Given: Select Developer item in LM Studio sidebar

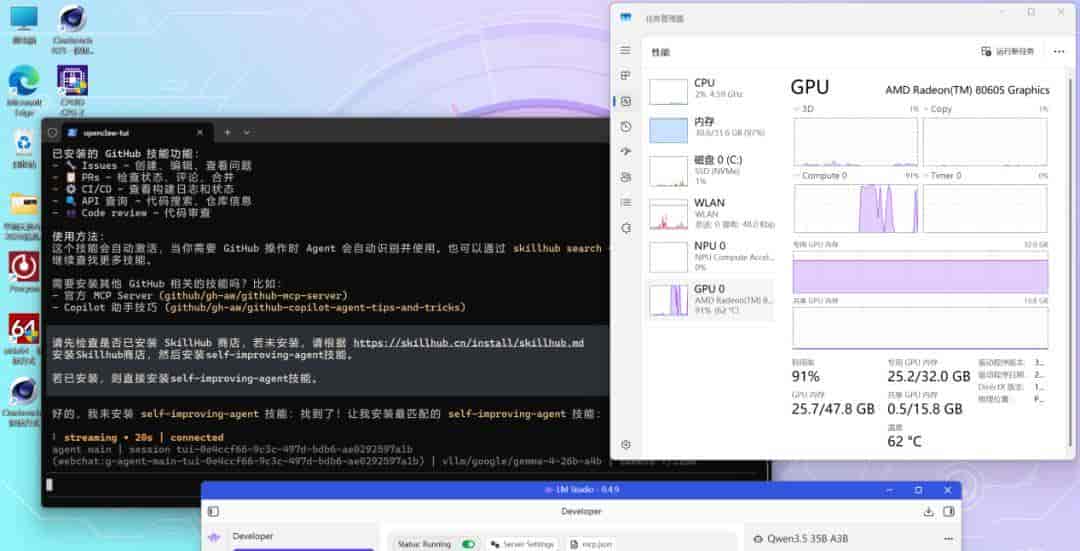Looking at the screenshot, I should [x=252, y=537].
